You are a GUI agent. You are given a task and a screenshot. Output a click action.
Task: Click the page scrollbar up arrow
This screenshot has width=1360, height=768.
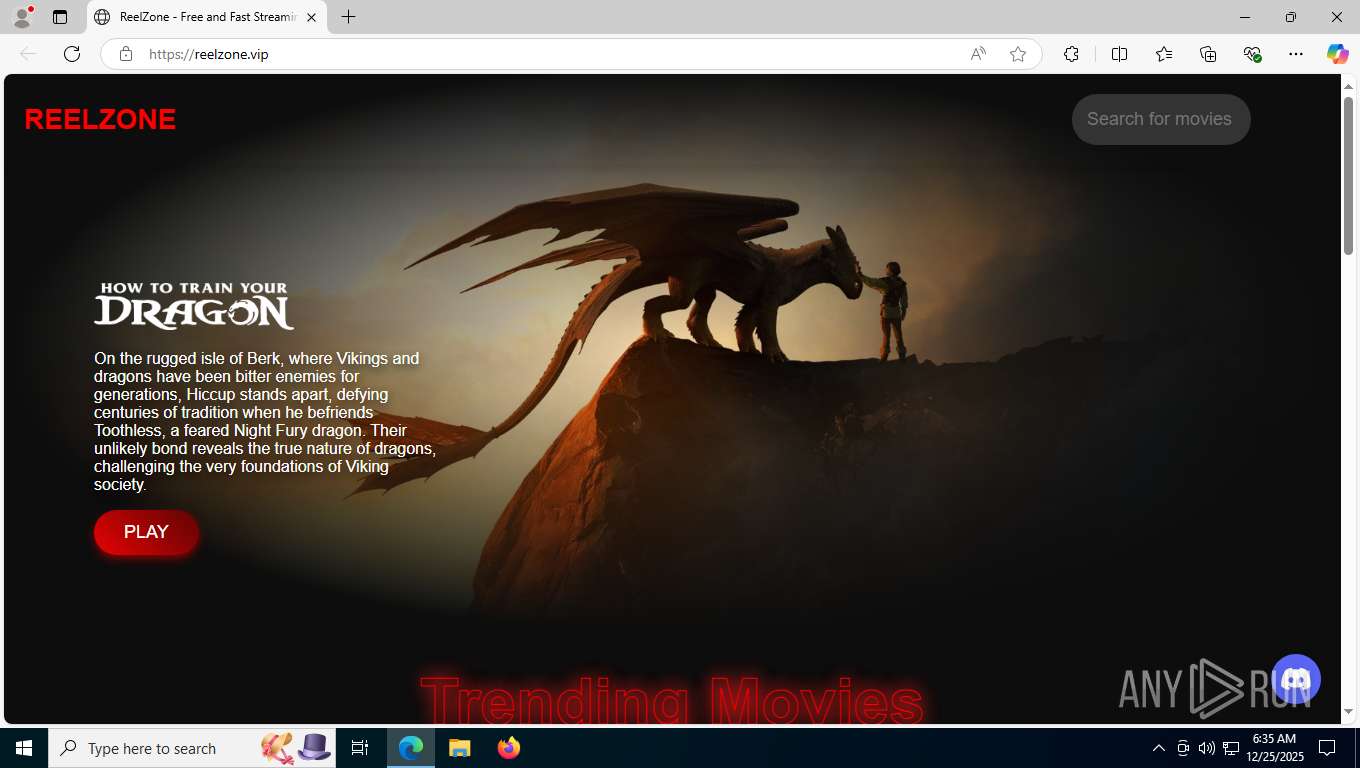click(x=1348, y=86)
